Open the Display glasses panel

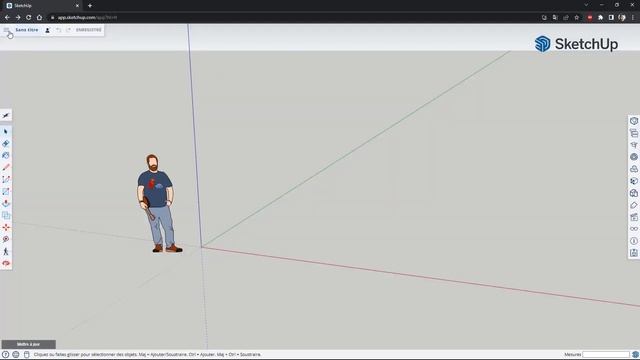coord(634,229)
